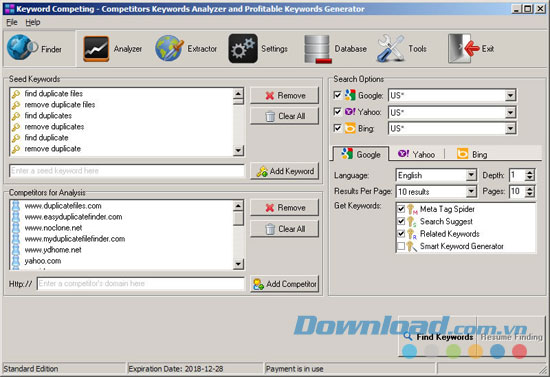Click the Search Suggest key icon
The image size is (550, 377).
click(x=412, y=222)
